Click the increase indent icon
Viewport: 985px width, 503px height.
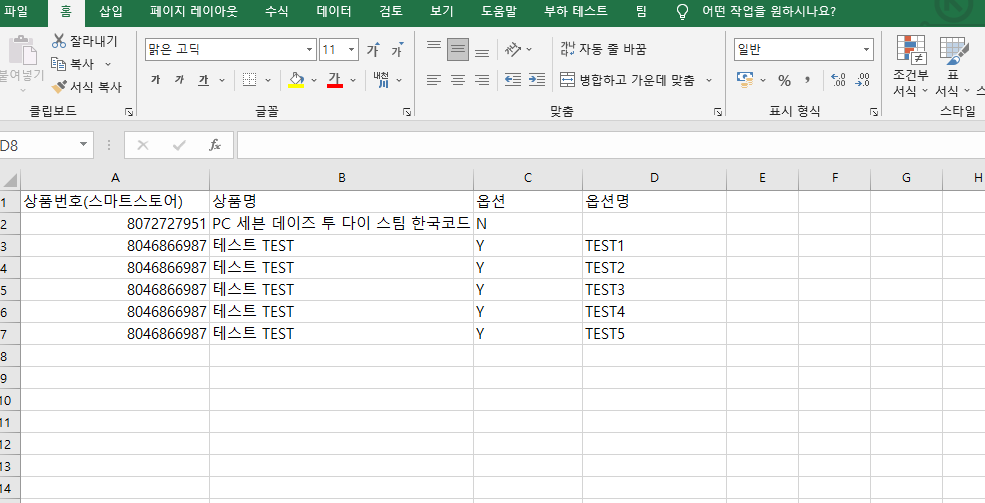(x=537, y=80)
